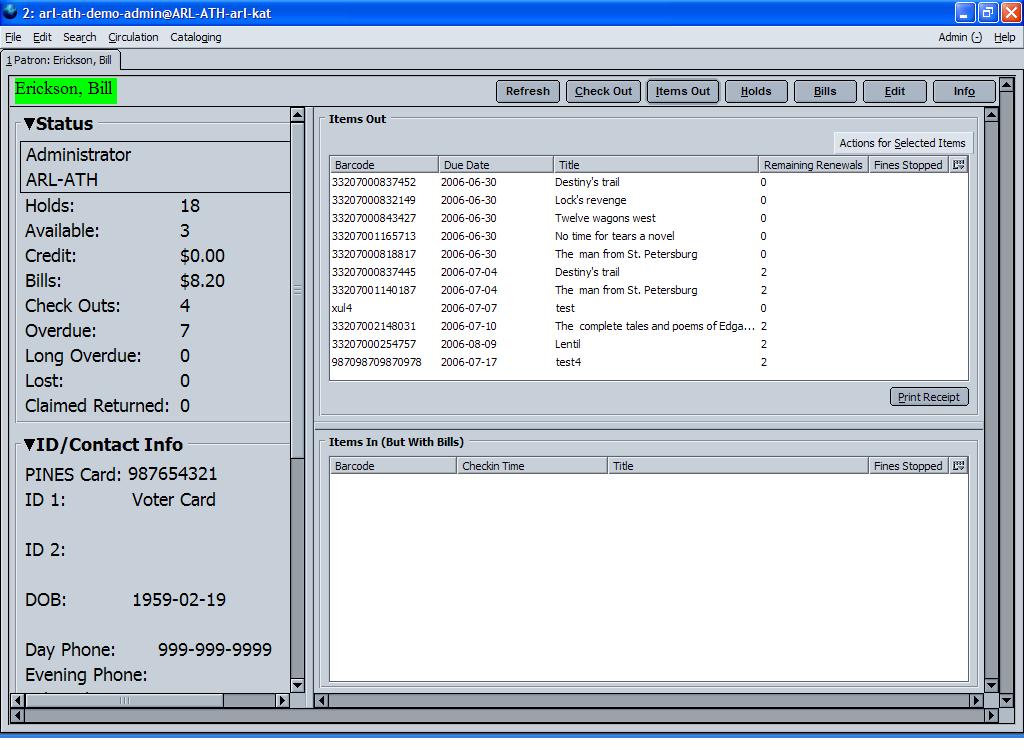This screenshot has width=1024, height=750.
Task: Click the application icon in title bar
Action: 10,12
